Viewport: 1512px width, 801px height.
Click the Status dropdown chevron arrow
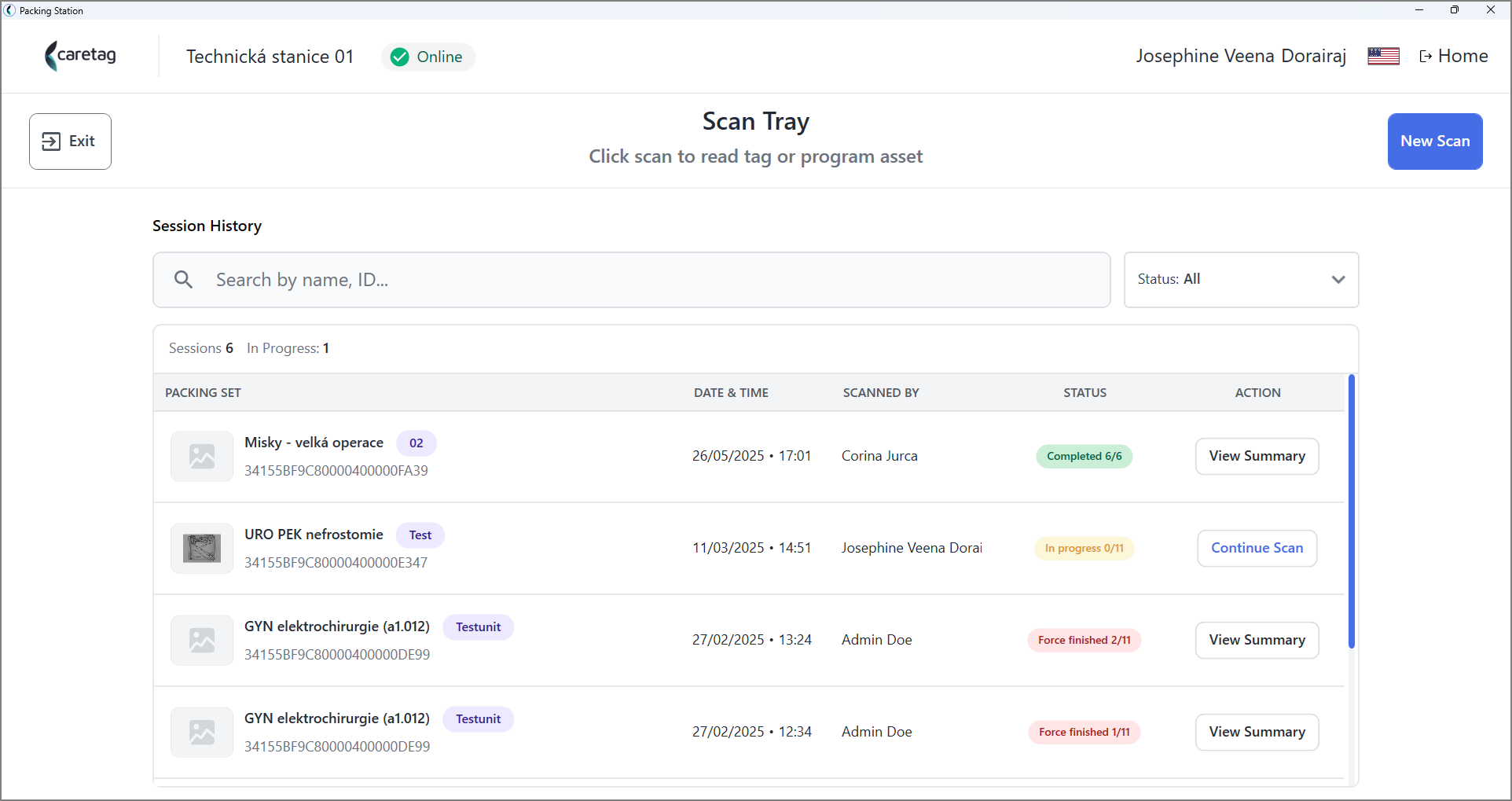point(1338,280)
